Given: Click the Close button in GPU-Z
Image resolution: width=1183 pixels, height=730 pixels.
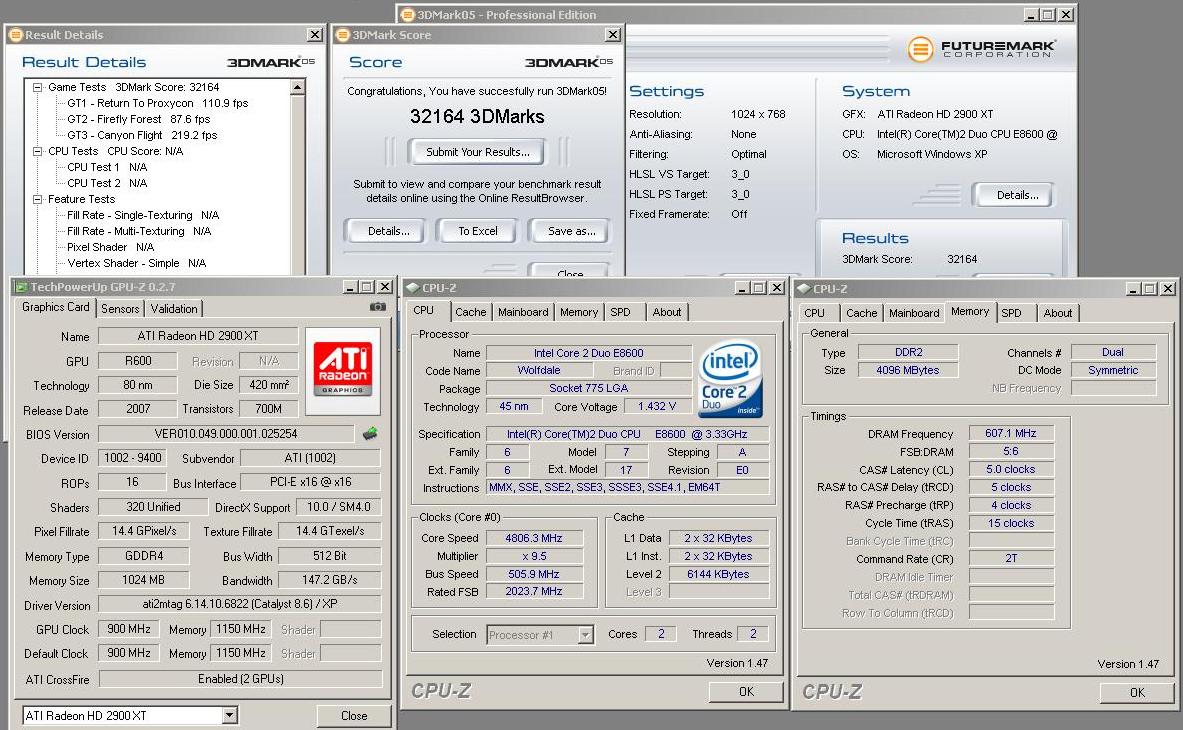Looking at the screenshot, I should 354,716.
